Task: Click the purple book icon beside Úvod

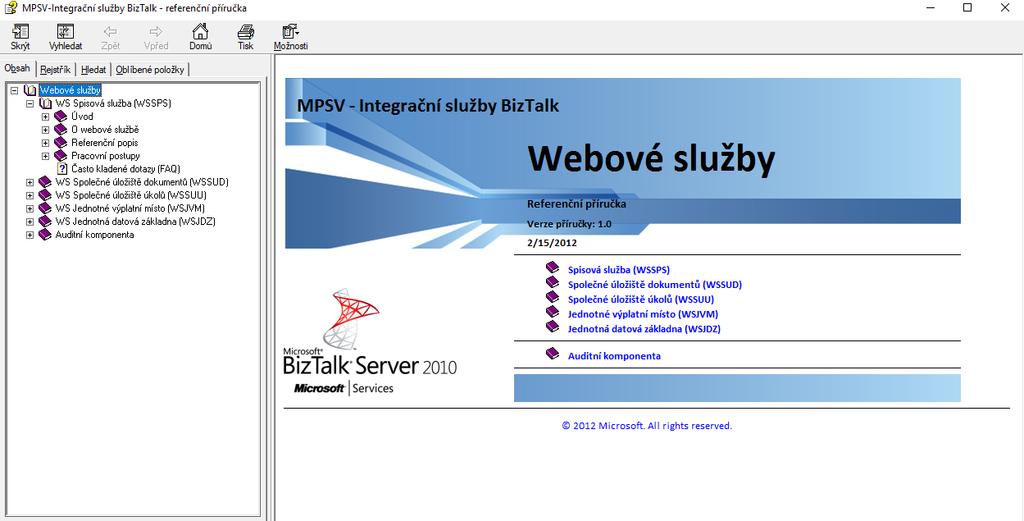Action: click(x=61, y=116)
